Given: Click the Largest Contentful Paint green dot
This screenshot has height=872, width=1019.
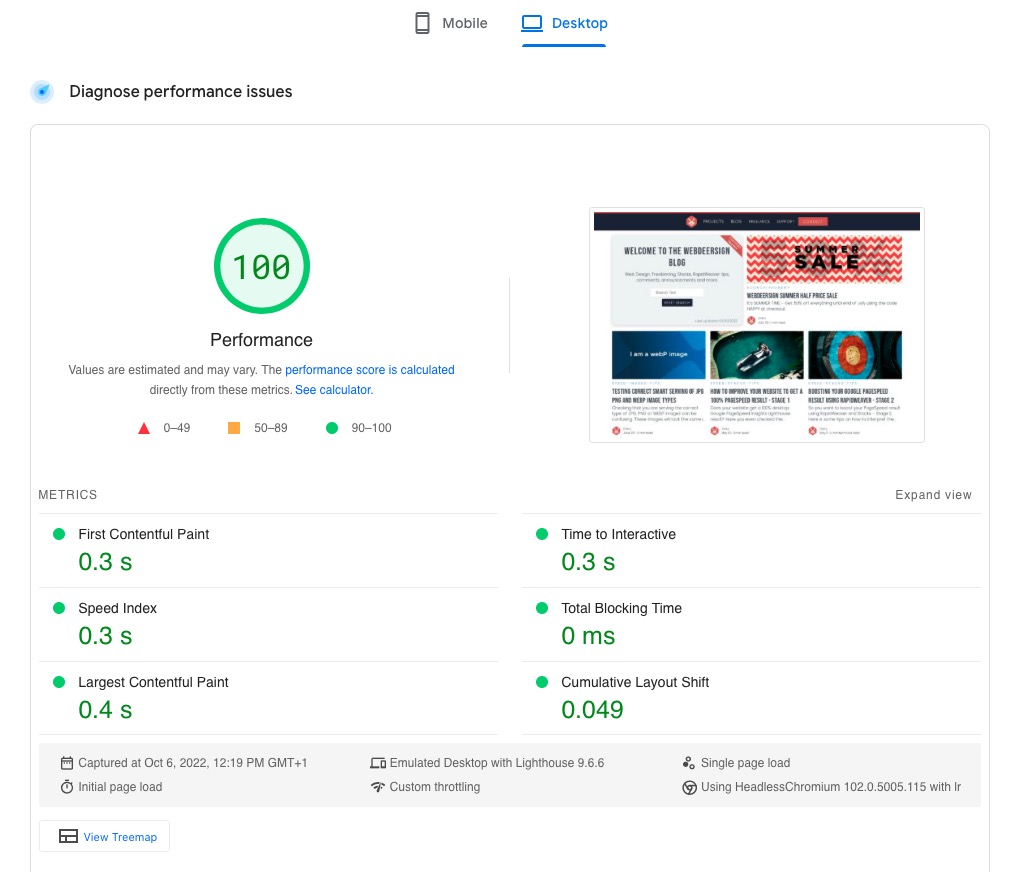Looking at the screenshot, I should coord(59,682).
